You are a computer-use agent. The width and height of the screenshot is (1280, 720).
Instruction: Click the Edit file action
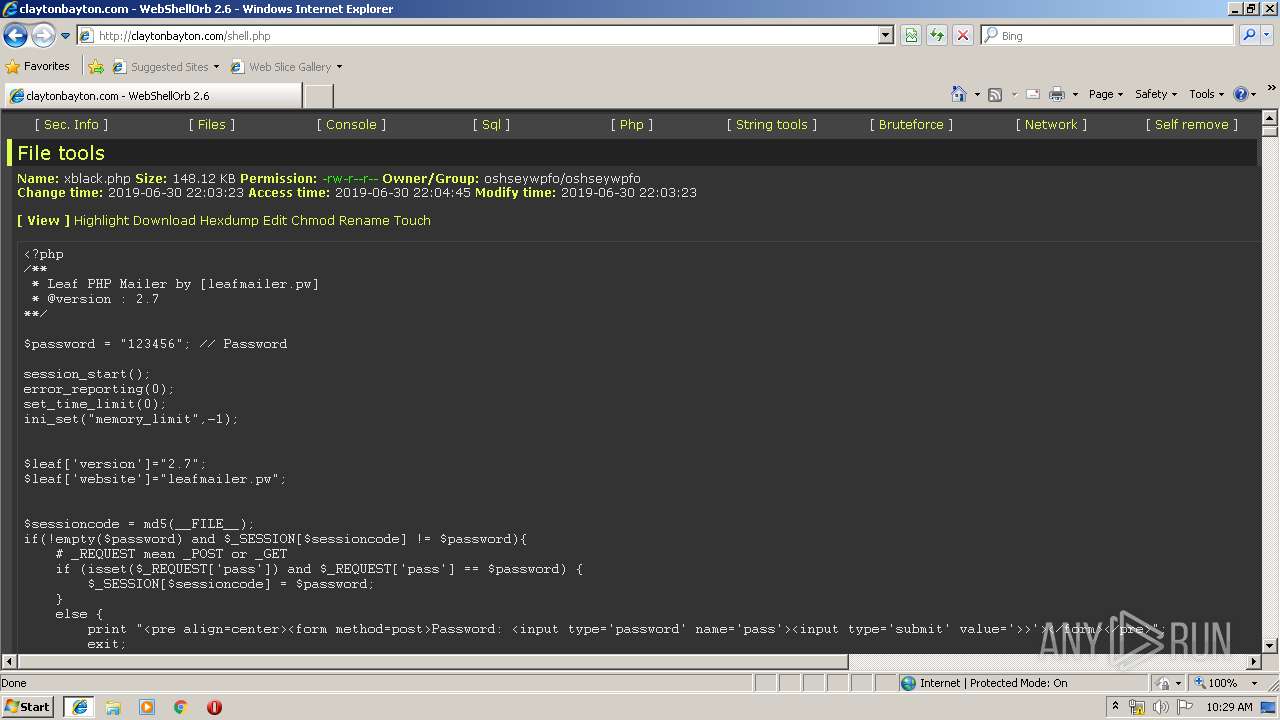pos(275,221)
